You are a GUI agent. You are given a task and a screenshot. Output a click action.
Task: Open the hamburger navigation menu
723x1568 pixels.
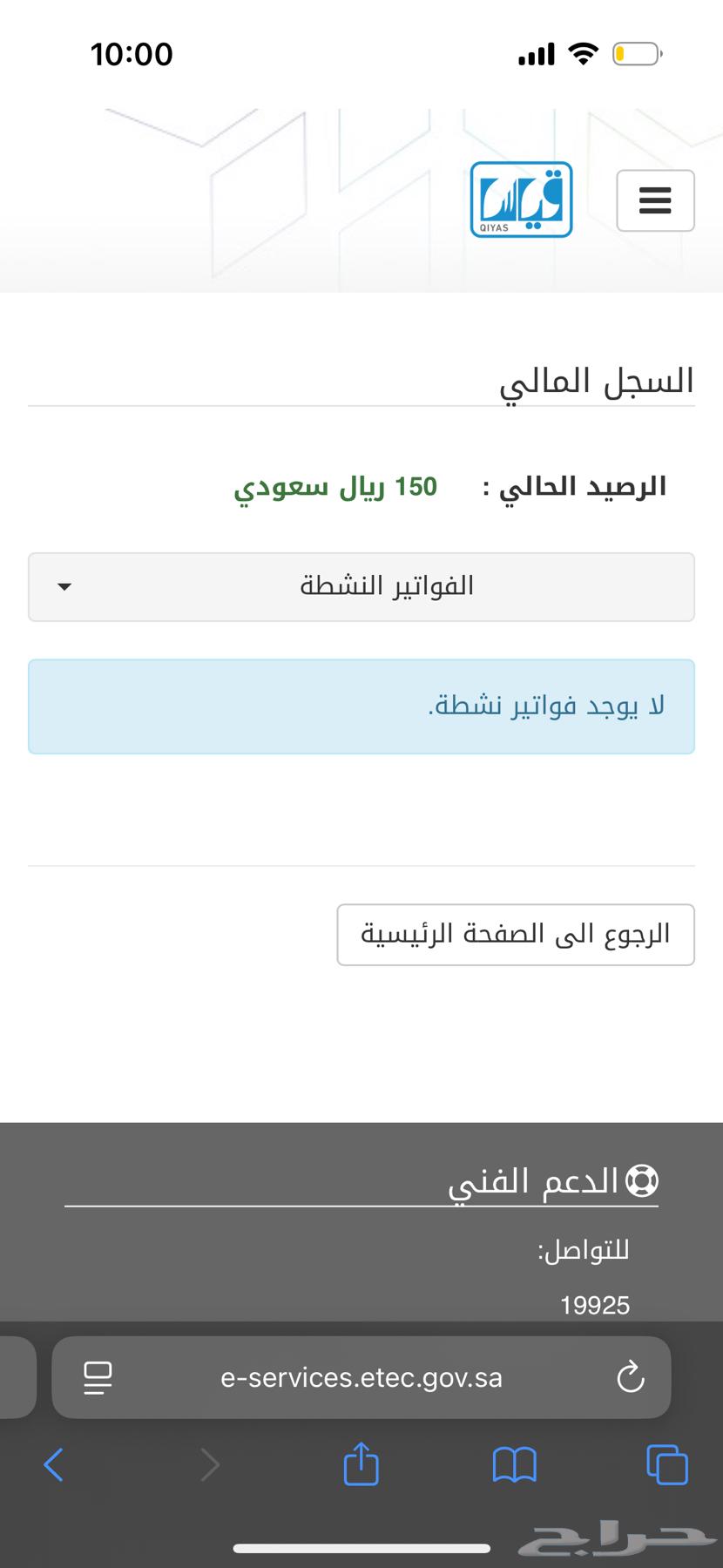pos(655,200)
